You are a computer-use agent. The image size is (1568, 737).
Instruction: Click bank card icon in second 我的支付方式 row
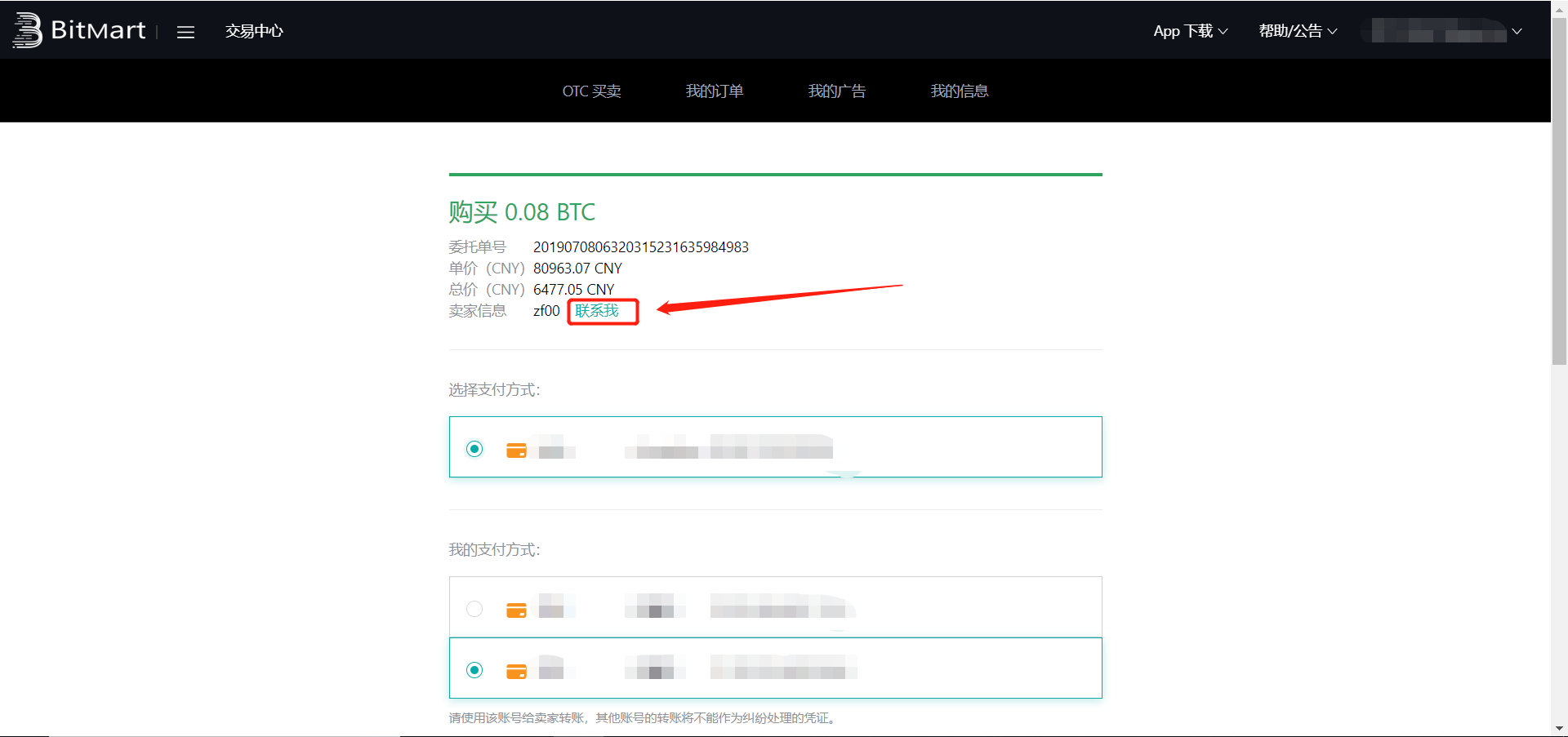[x=516, y=672]
